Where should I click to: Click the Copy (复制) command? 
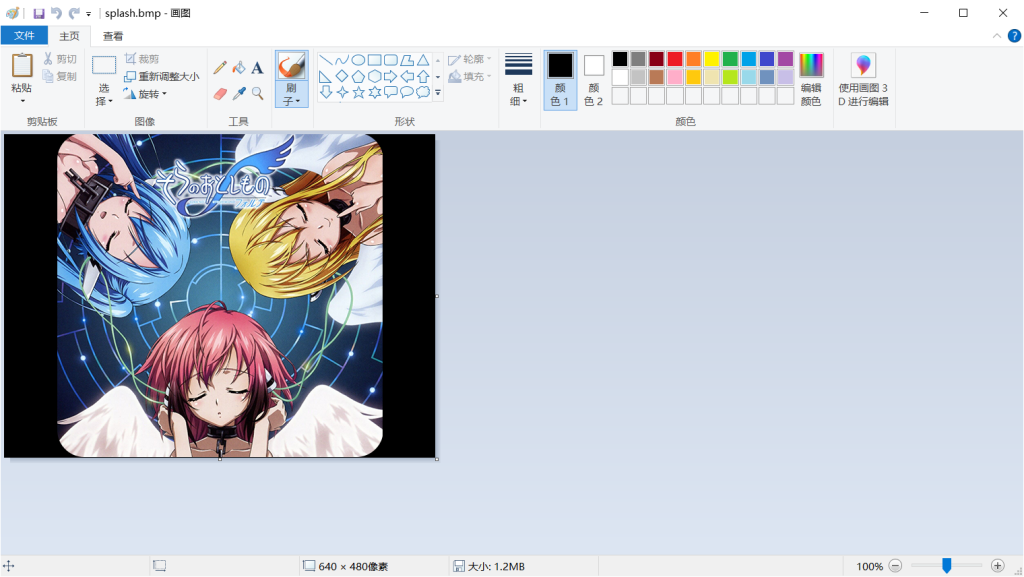tap(60, 76)
